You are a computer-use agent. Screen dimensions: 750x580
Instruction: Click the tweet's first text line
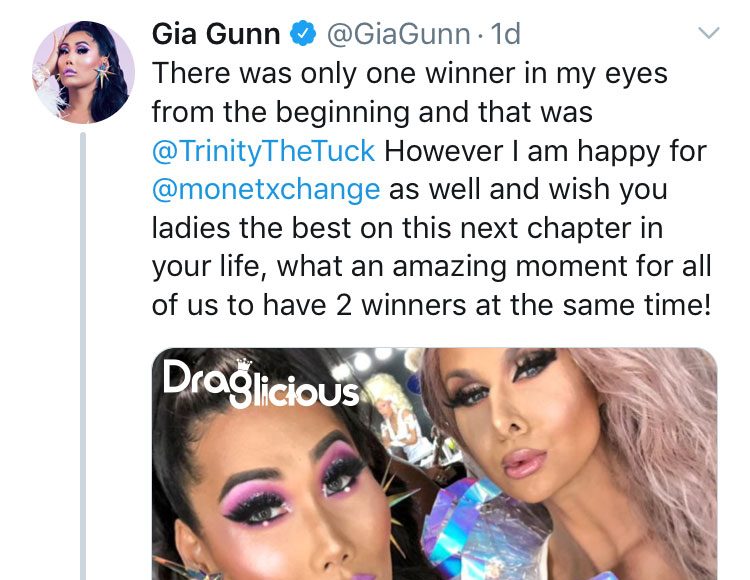409,73
